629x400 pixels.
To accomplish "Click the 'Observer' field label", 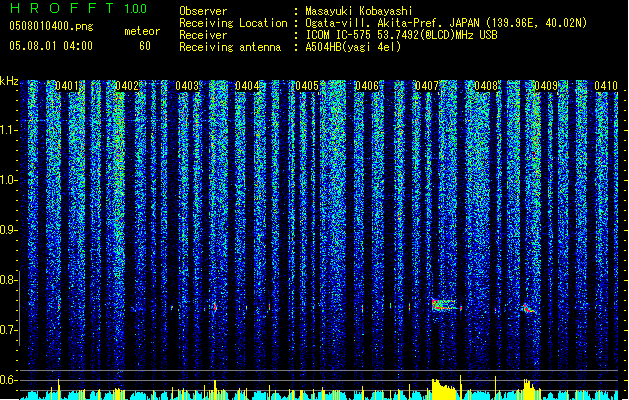I will click(203, 11).
